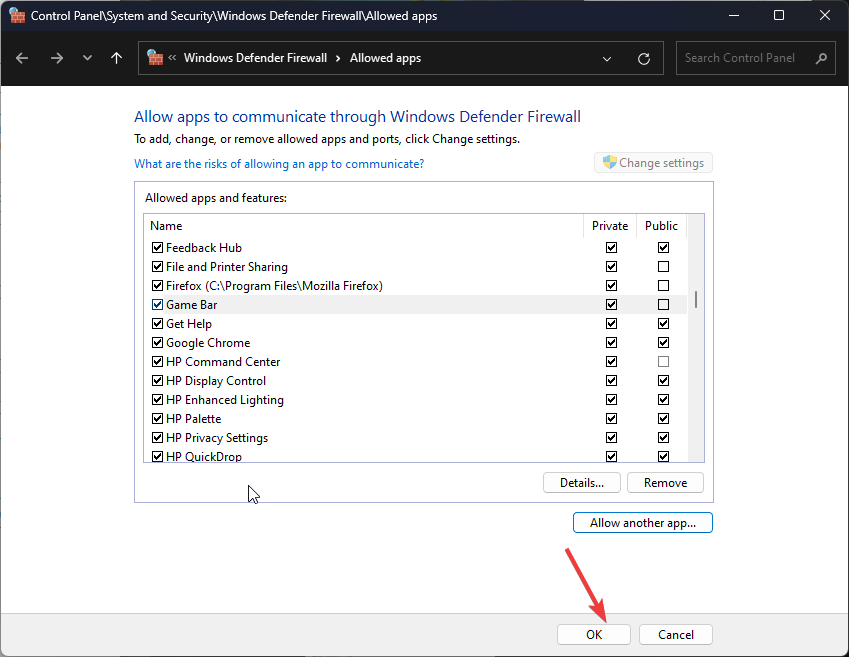The image size is (849, 657).
Task: Select the HP Command Center row text
Action: pos(223,362)
